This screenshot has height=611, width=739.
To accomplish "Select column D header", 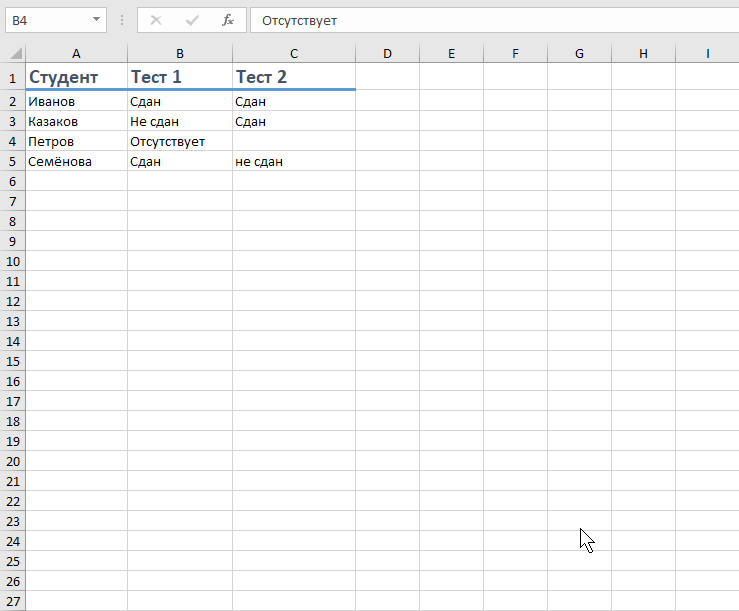I will coord(387,53).
